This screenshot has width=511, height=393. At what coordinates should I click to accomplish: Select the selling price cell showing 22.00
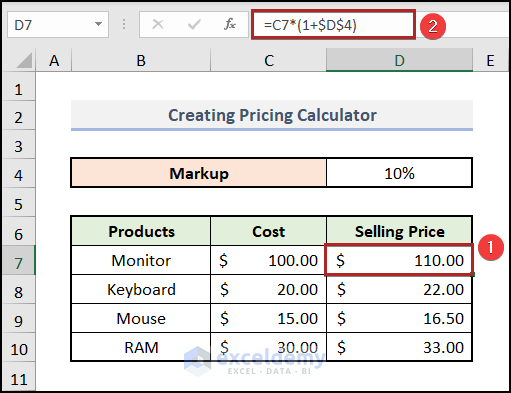tap(399, 289)
